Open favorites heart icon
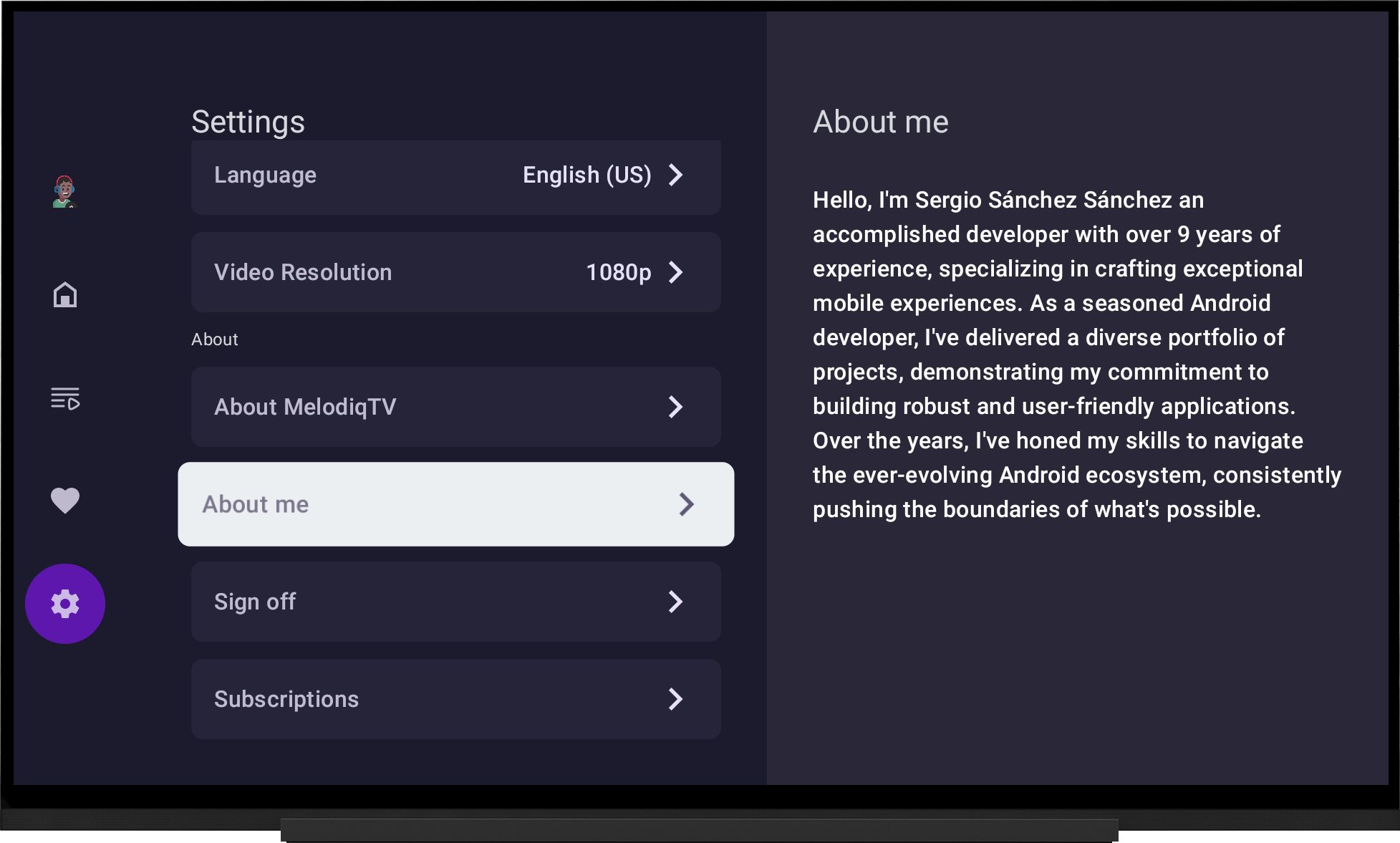This screenshot has height=843, width=1400. [x=65, y=500]
